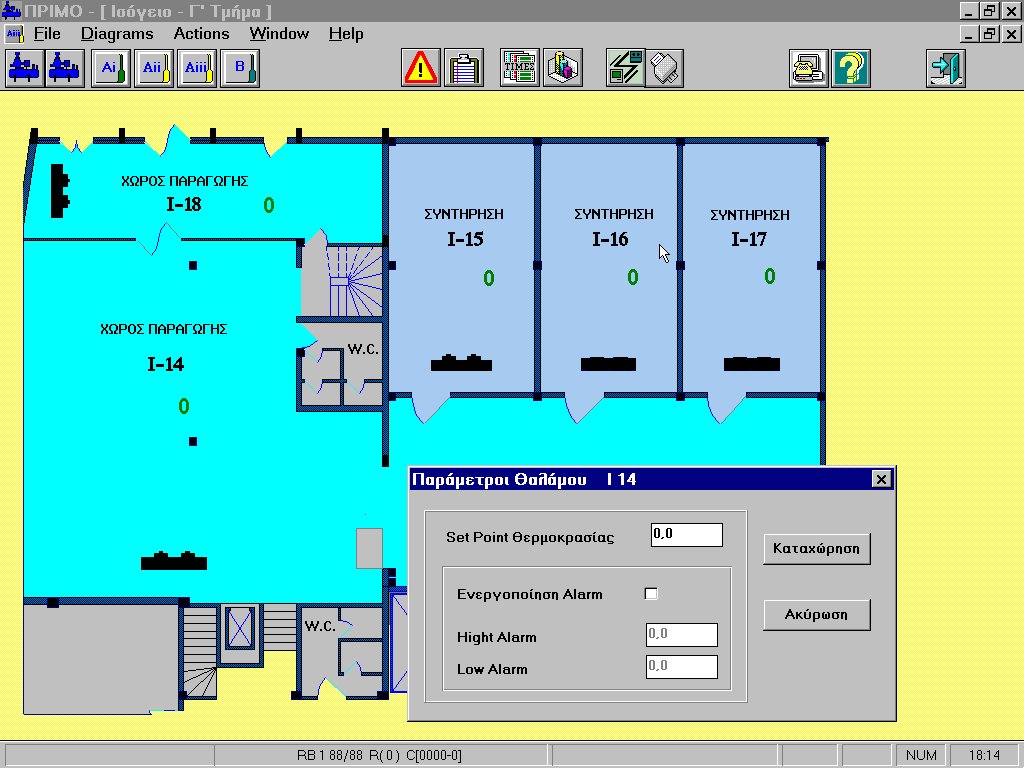Image resolution: width=1024 pixels, height=768 pixels.
Task: Open the Diagrams menu
Action: click(117, 34)
